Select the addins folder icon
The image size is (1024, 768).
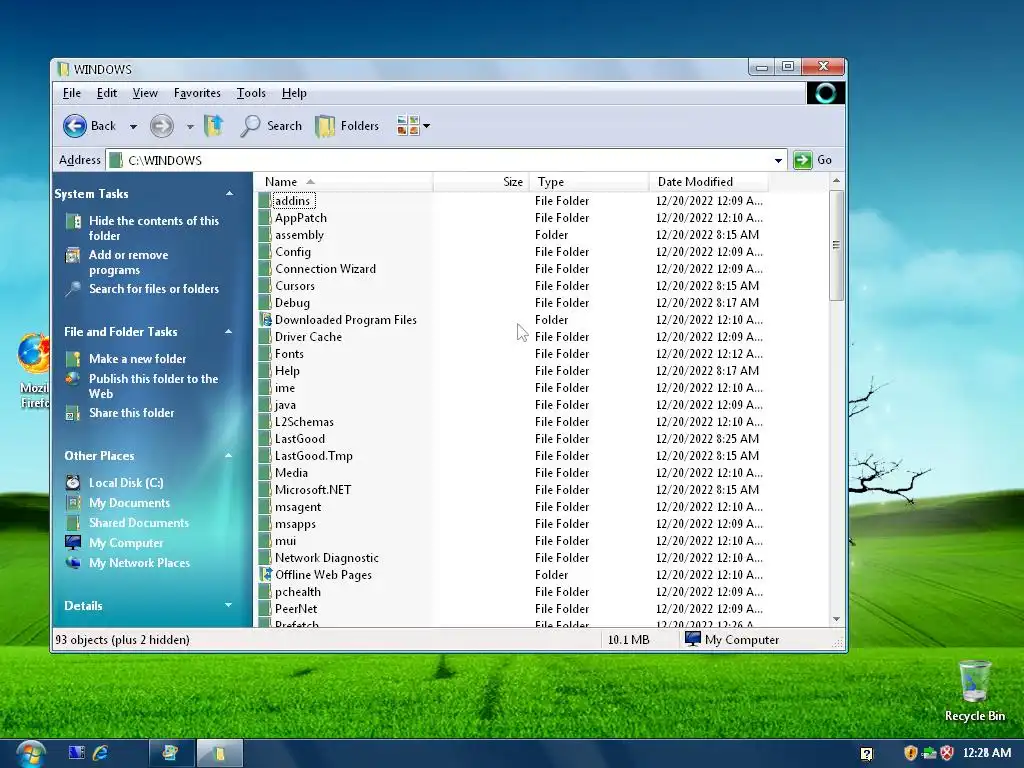coord(264,200)
